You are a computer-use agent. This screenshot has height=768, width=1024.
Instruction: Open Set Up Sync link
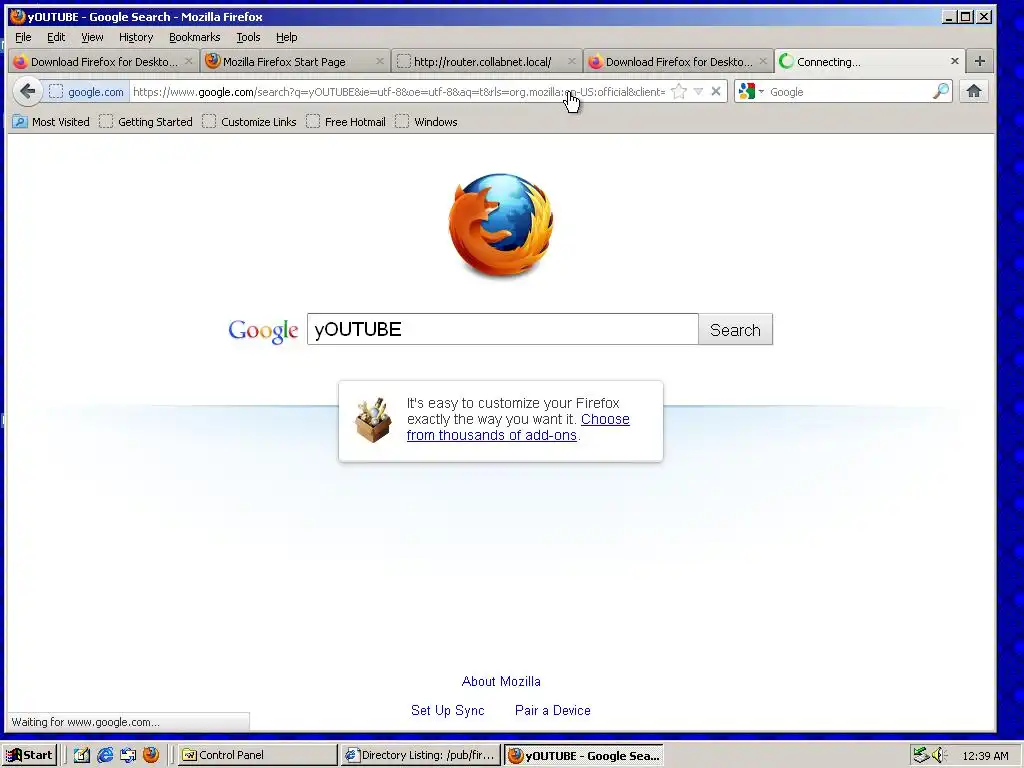[x=447, y=710]
